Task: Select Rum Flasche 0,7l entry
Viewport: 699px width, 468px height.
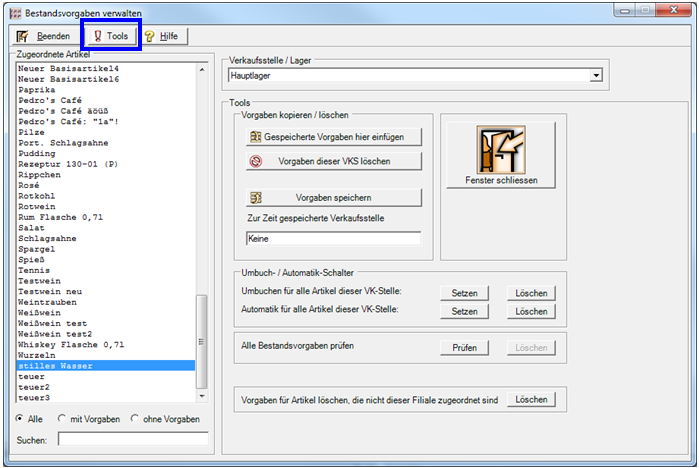Action: click(106, 218)
